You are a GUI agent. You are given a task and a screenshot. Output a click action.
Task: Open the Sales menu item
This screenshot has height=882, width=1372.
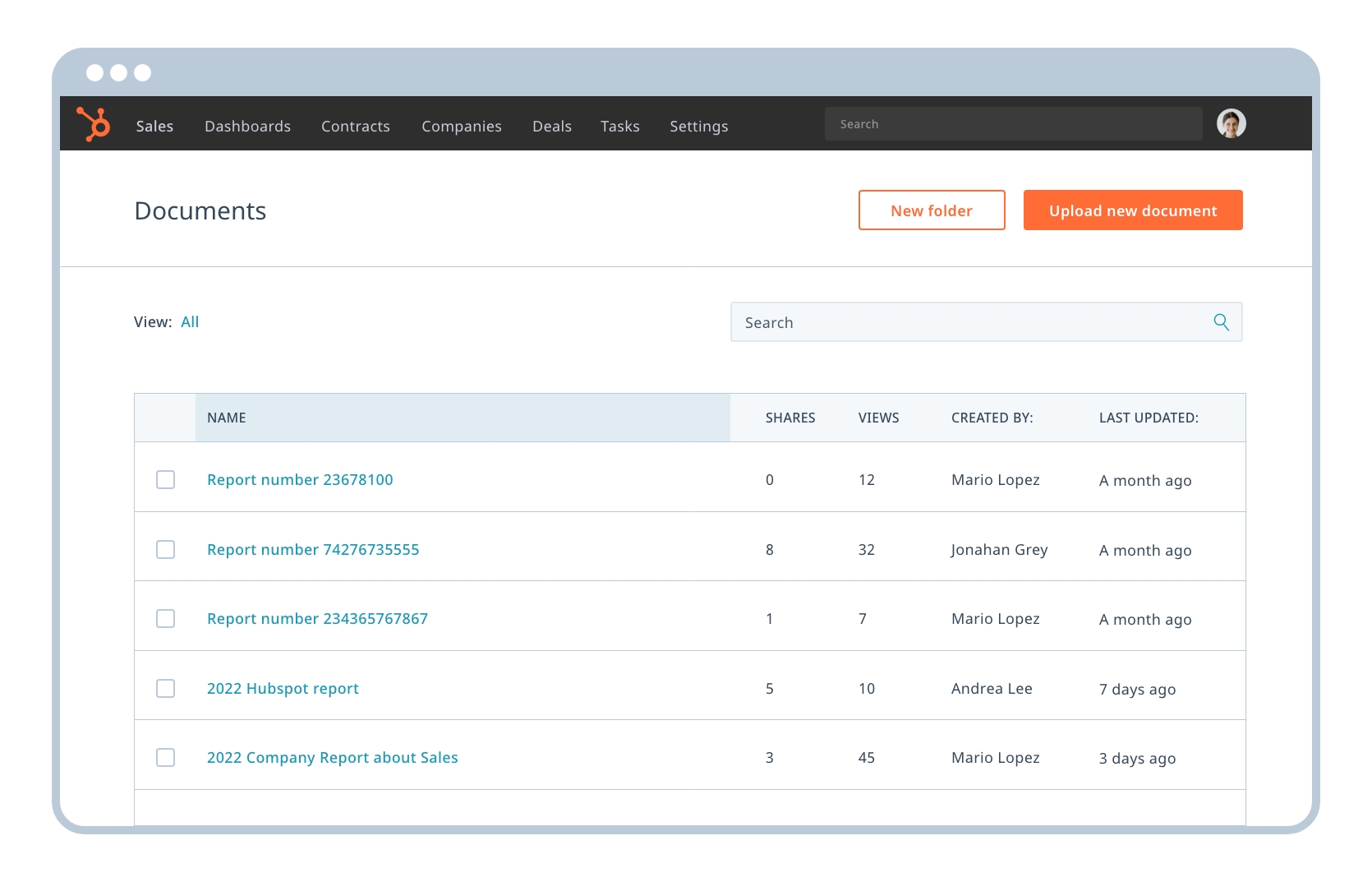tap(154, 126)
